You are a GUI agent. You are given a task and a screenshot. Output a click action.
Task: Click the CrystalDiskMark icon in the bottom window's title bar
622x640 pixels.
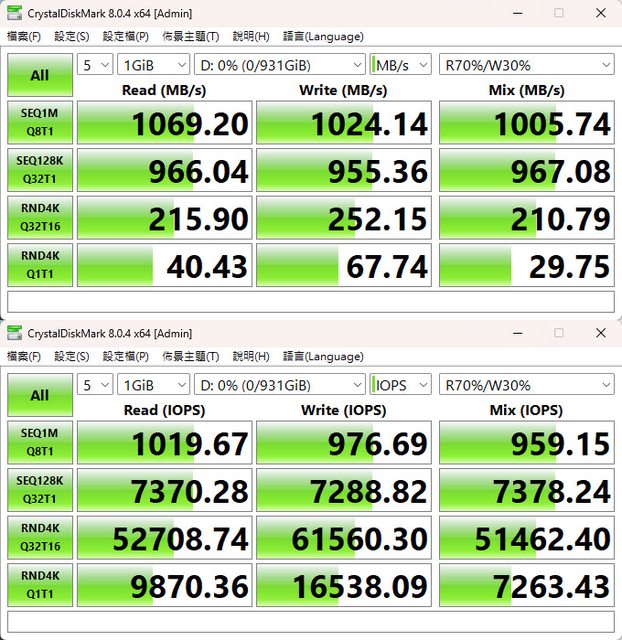(14, 333)
